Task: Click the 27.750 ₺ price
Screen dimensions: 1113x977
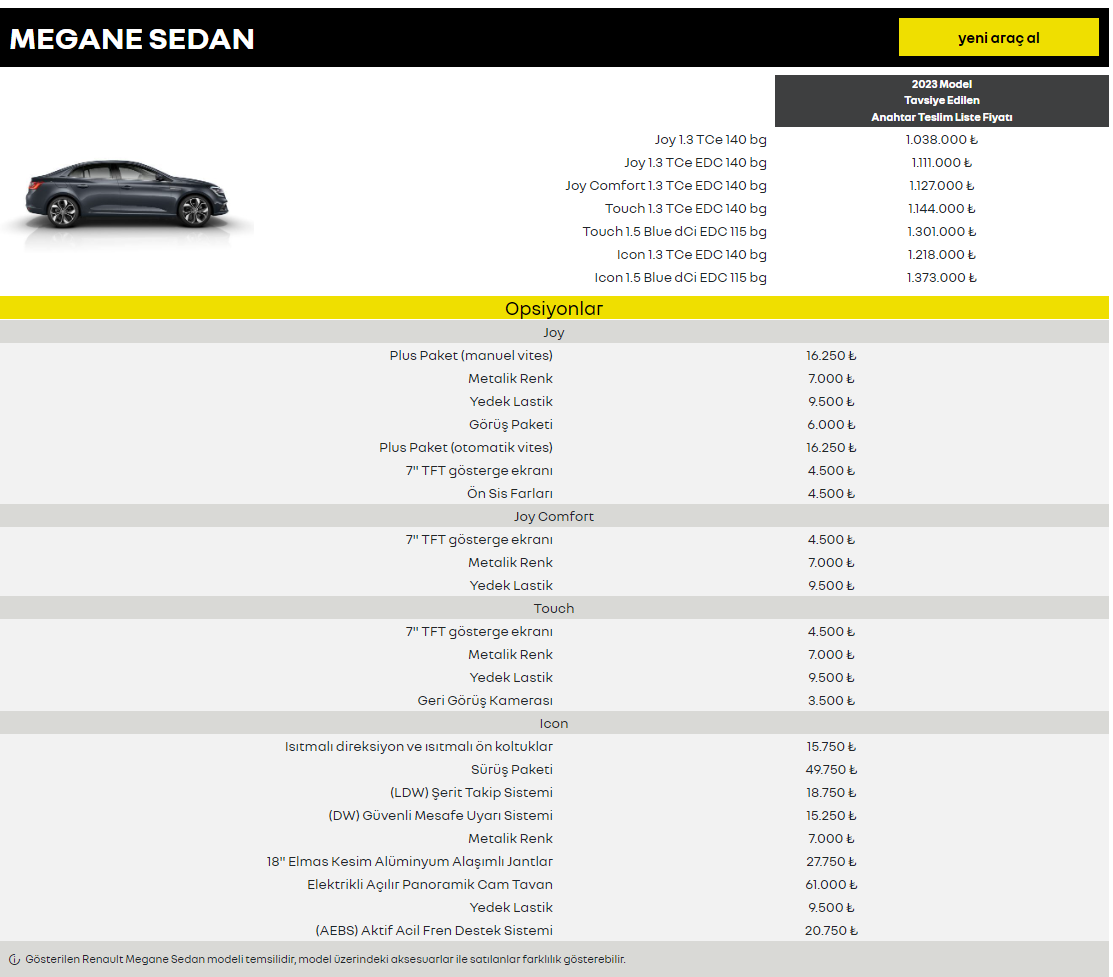Action: point(831,861)
